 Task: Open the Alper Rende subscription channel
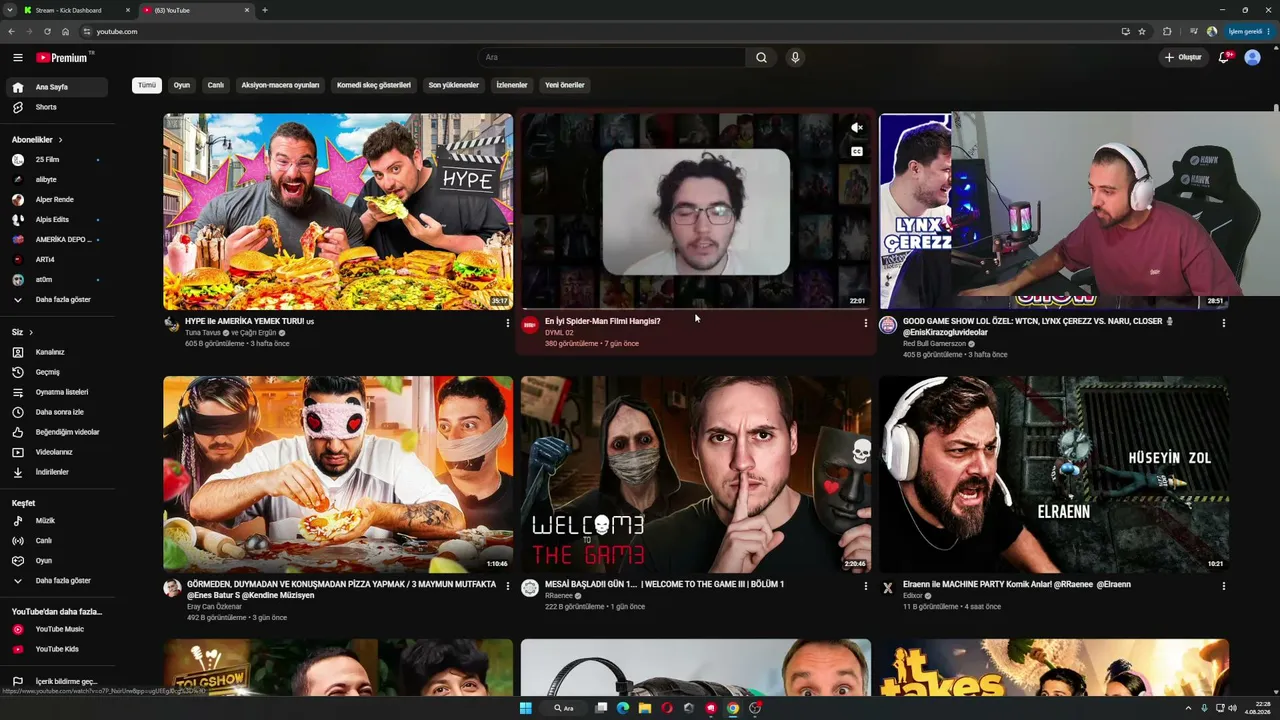pyautogui.click(x=58, y=200)
